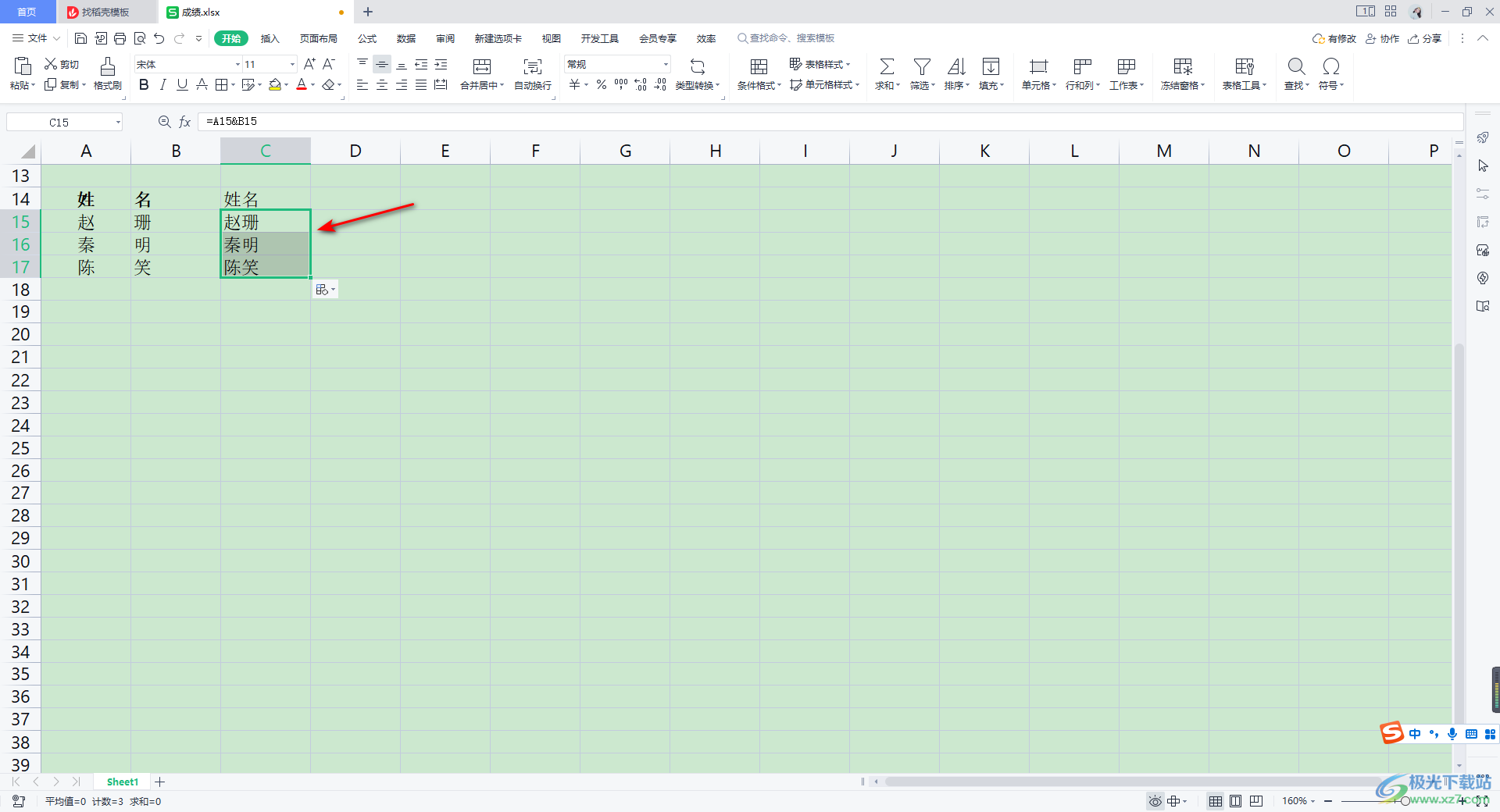Click the Insert Function fx icon

pyautogui.click(x=185, y=122)
